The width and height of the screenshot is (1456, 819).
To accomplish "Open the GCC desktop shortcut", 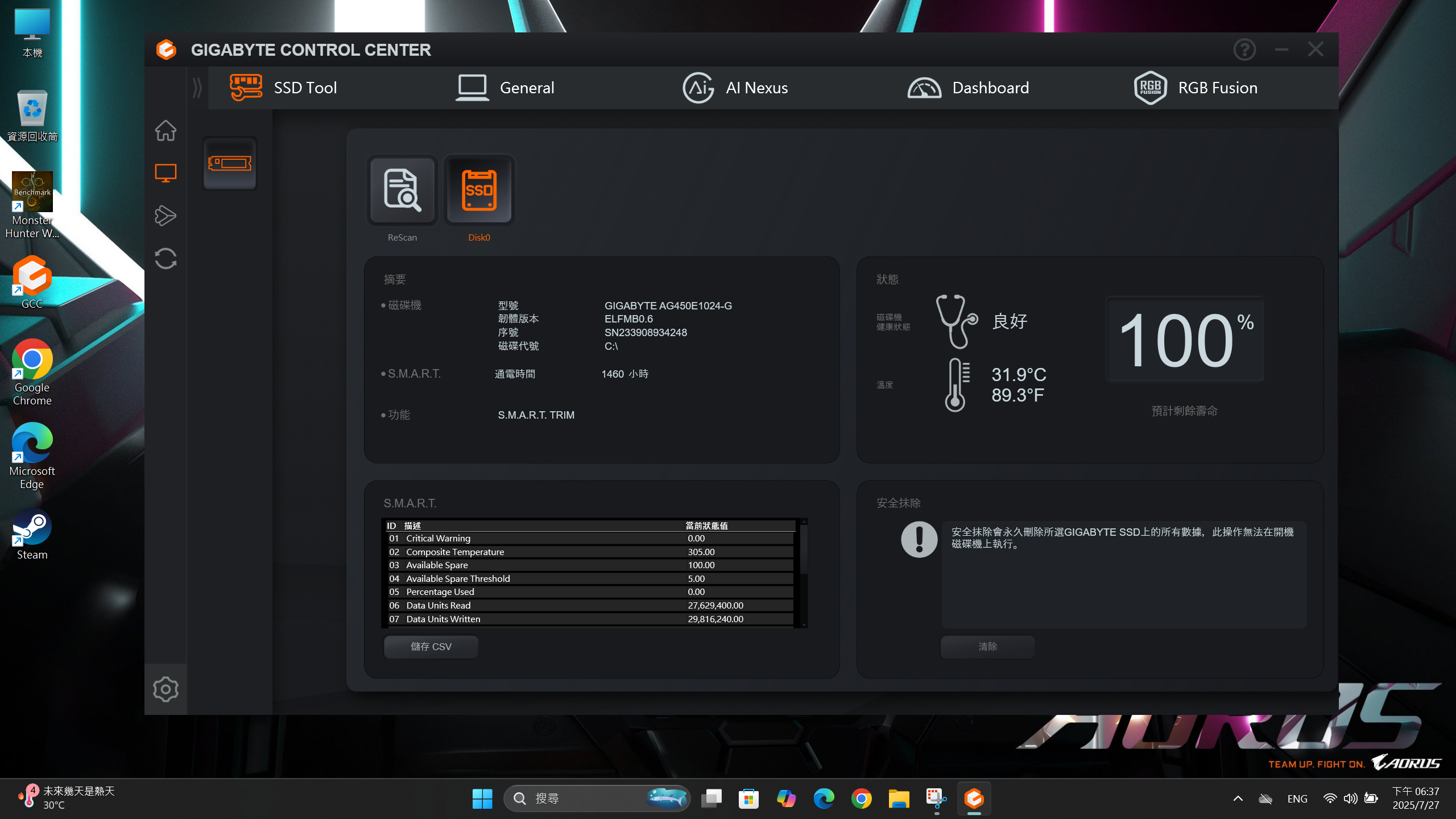I will tap(32, 282).
